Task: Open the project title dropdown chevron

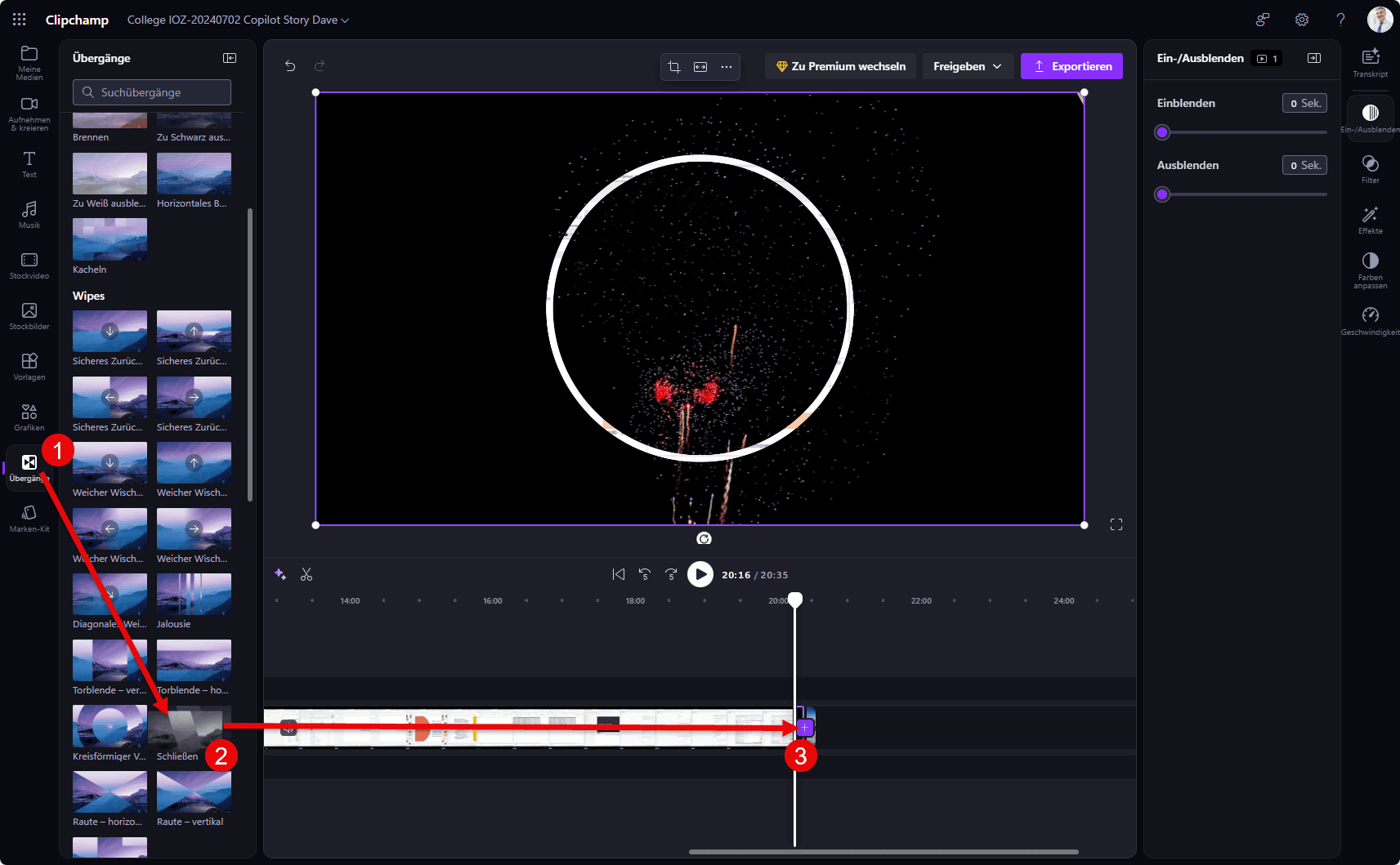Action: coord(345,20)
